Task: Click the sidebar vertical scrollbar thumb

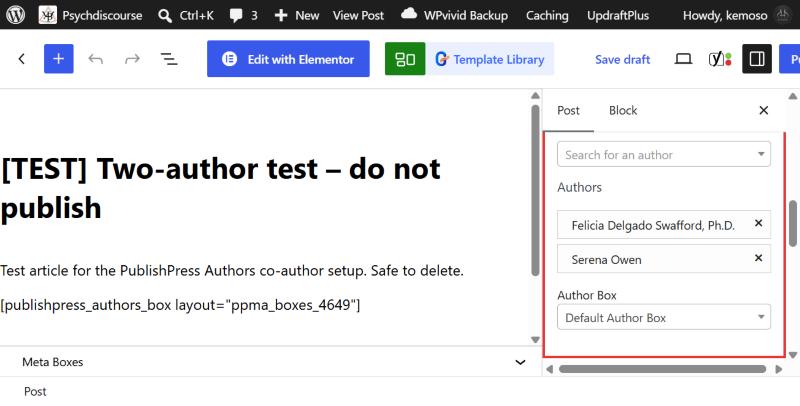Action: click(793, 223)
